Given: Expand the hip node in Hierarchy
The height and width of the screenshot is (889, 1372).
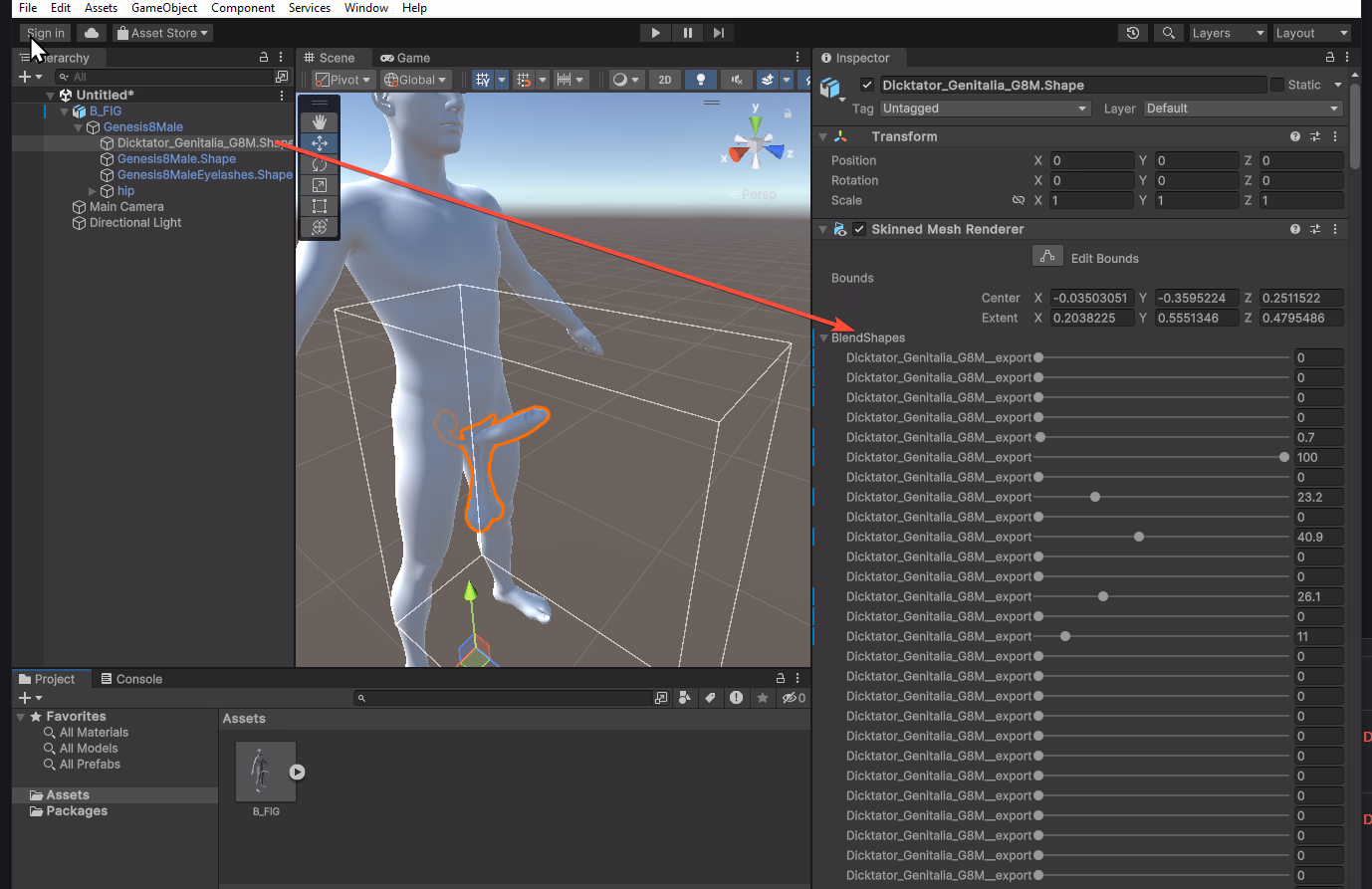Looking at the screenshot, I should coord(93,191).
